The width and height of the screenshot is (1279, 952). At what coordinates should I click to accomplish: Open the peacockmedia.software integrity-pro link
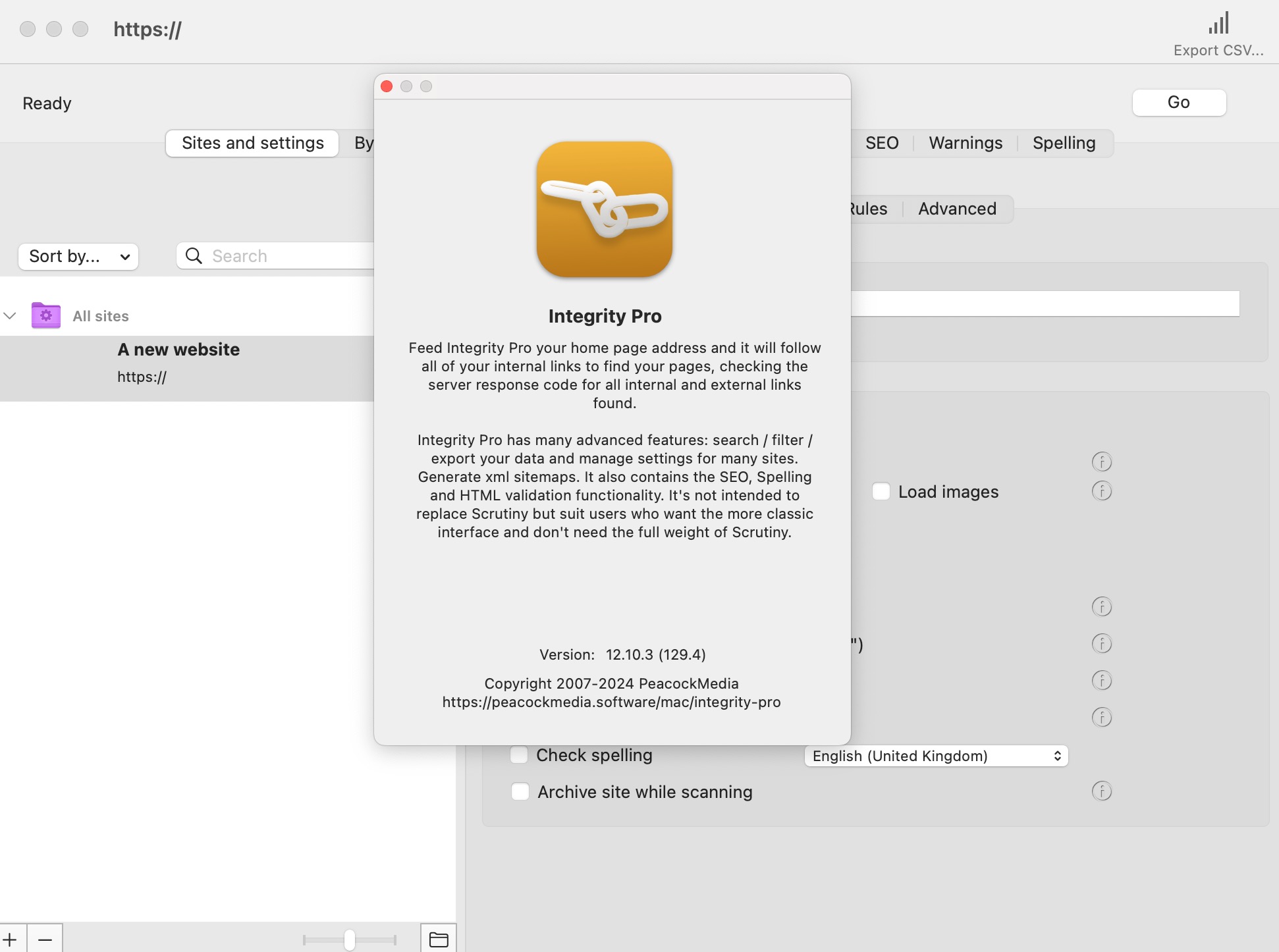coord(611,702)
